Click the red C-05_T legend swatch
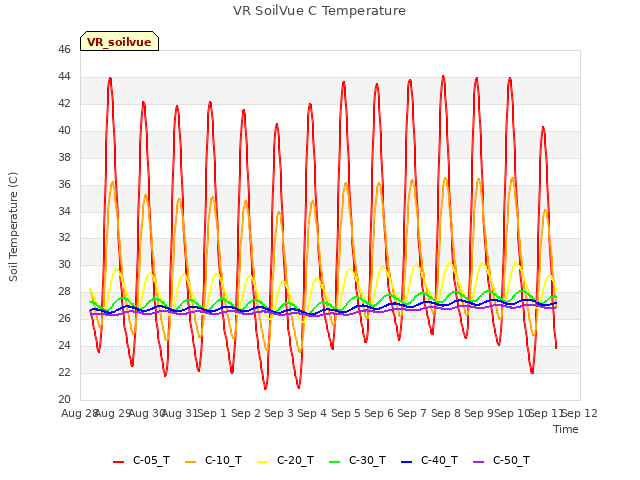Viewport: 640px width, 480px height. point(118,462)
